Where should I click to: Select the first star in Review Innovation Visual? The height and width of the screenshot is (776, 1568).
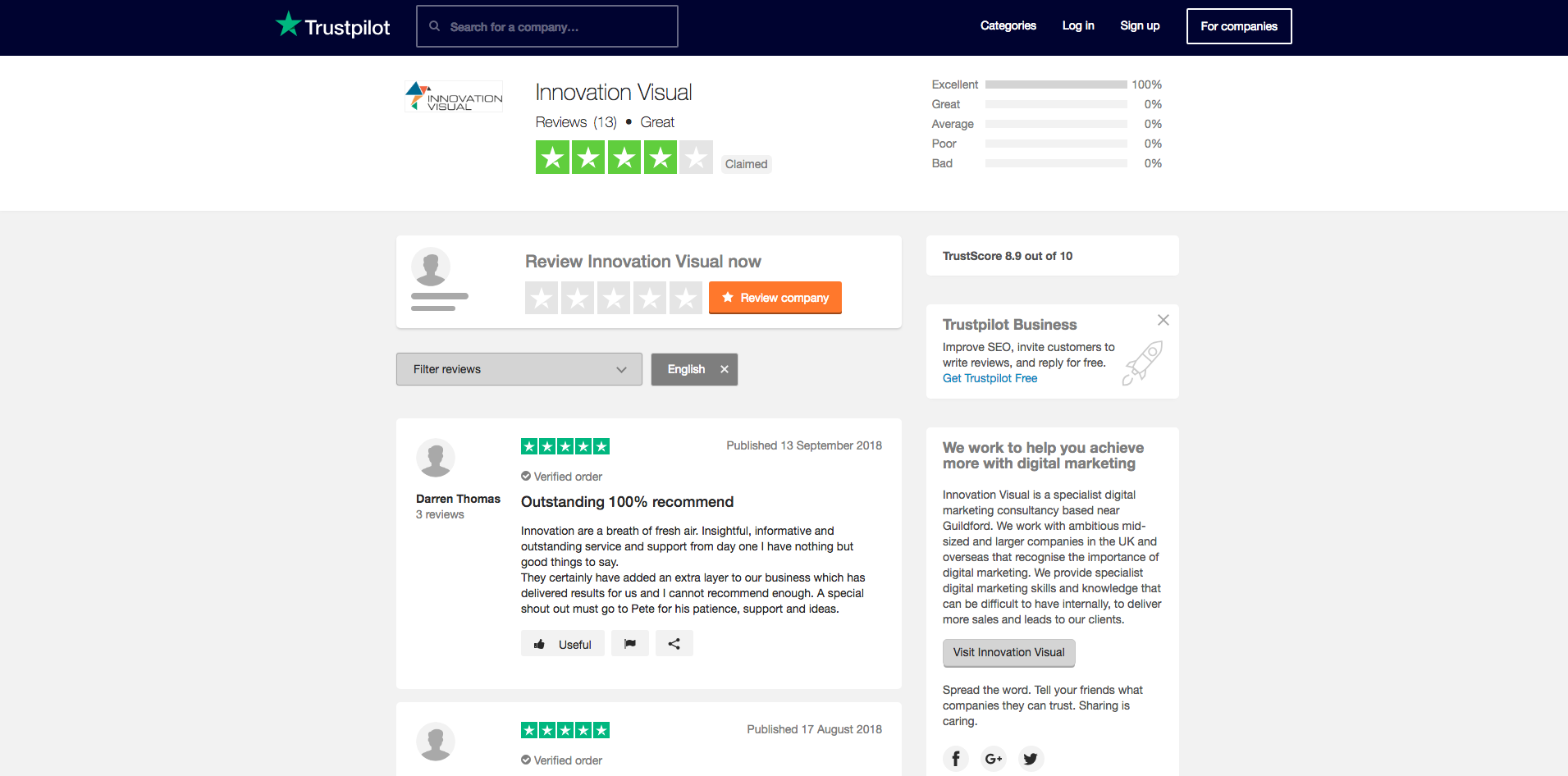click(x=542, y=298)
